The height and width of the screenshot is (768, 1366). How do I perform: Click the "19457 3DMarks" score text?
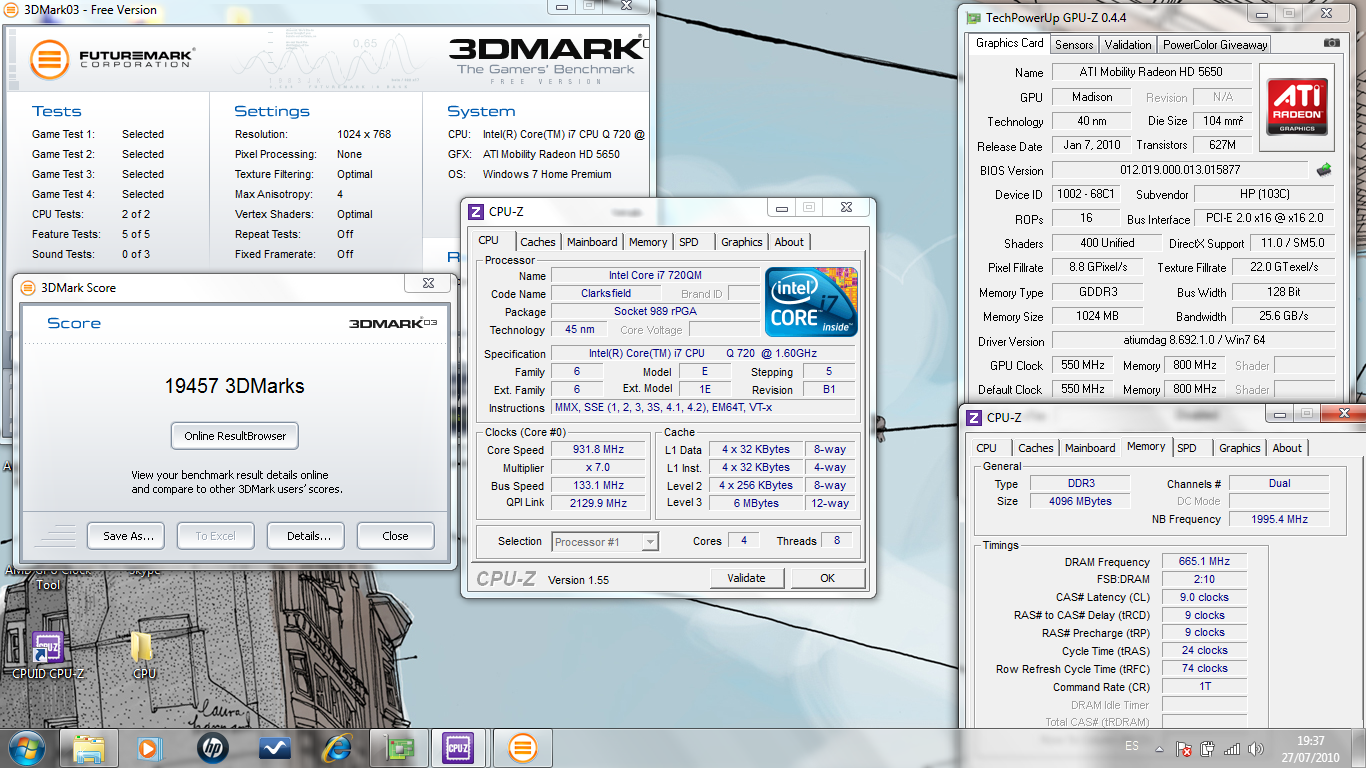(x=234, y=386)
